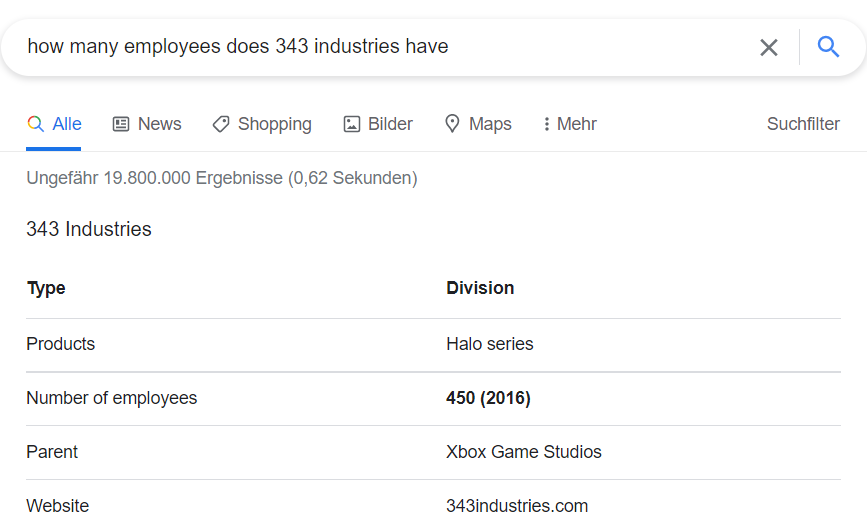
Task: Click the 'Xbox Game Studios' value
Action: (x=524, y=452)
